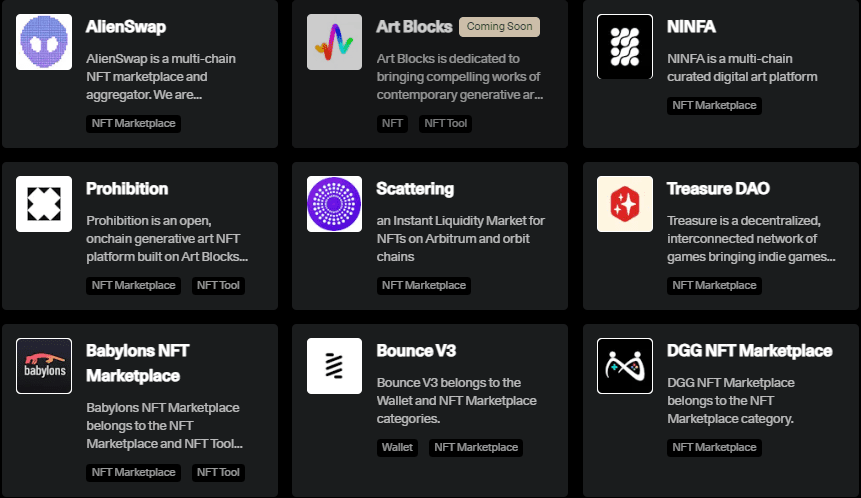Open the Scattering purple dotted circle icon
Screen dimensions: 861x498
click(x=334, y=204)
